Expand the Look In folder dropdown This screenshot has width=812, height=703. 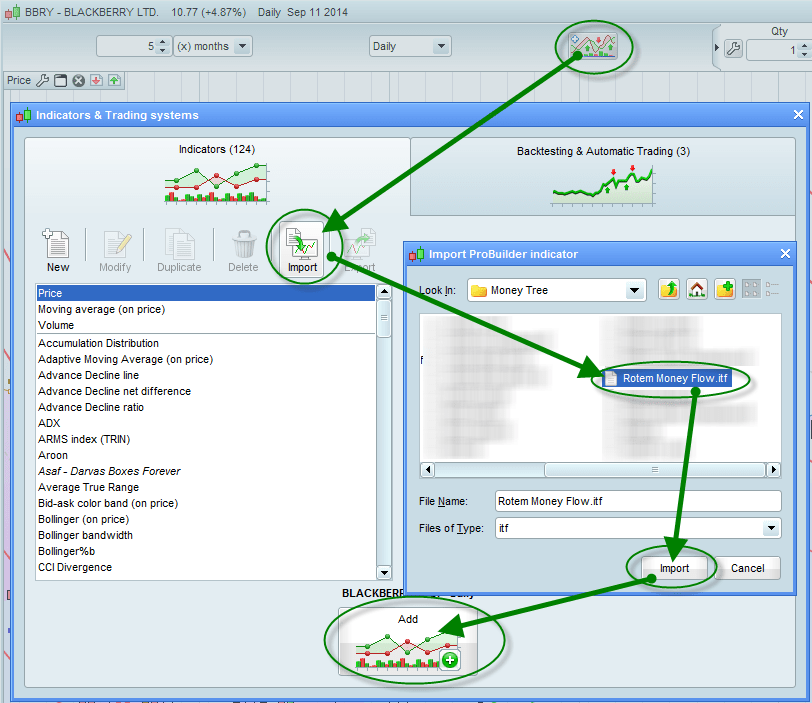634,290
